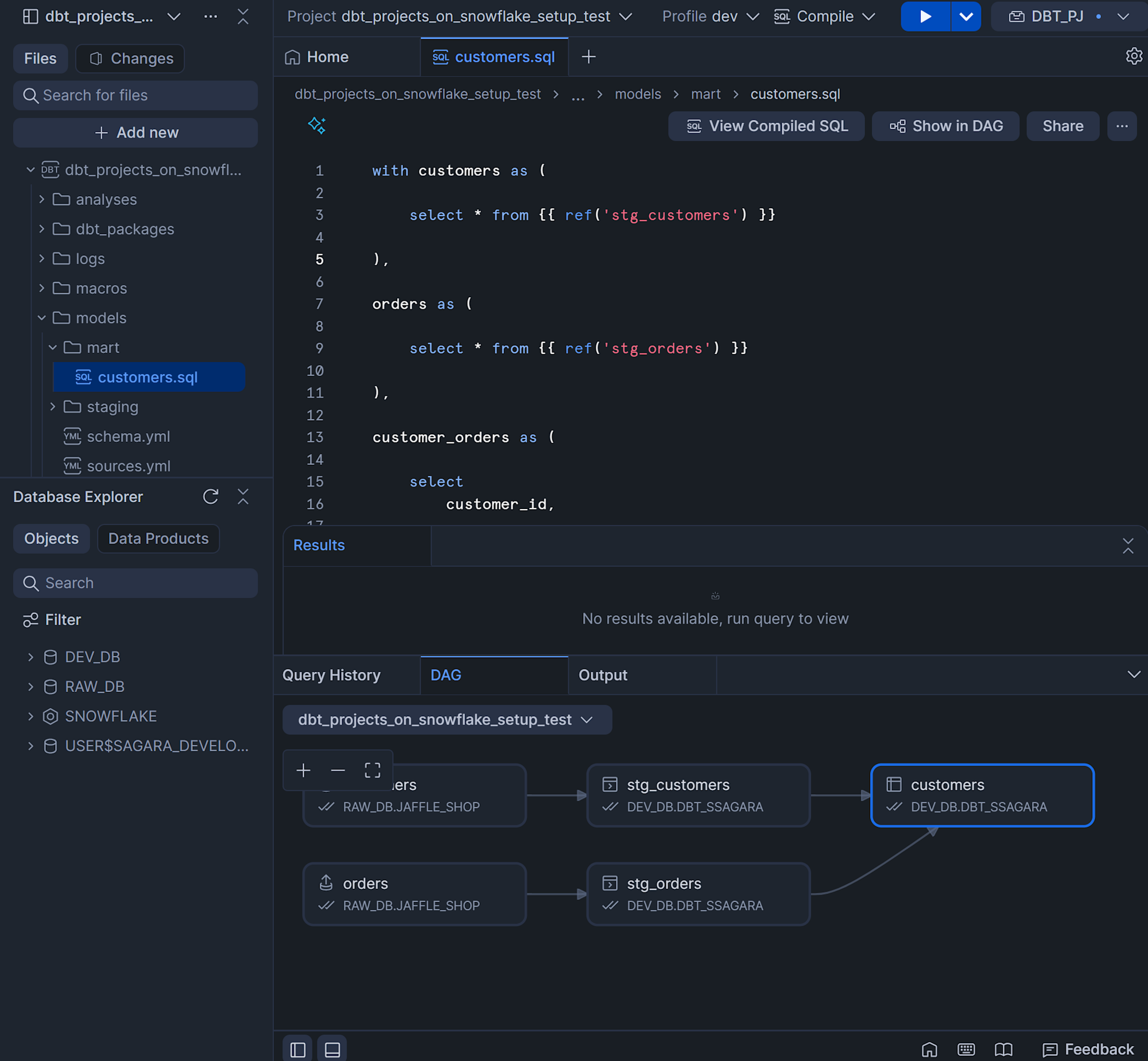The width and height of the screenshot is (1148, 1061).
Task: Open documentation book icon in status bar
Action: tap(1003, 1049)
